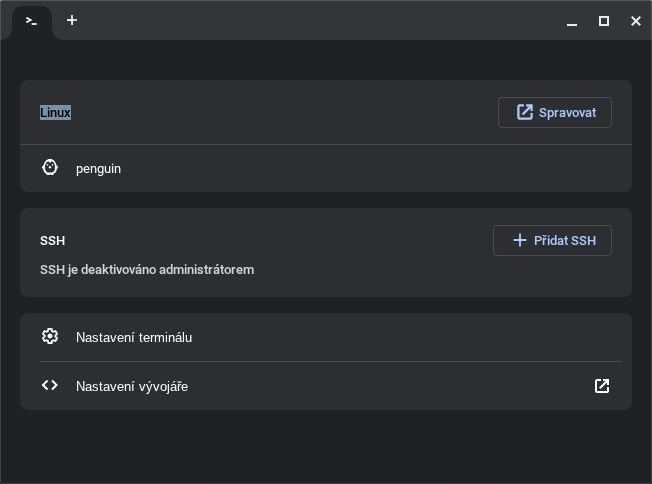This screenshot has width=652, height=484.
Task: Click the Spravovat button
Action: point(555,113)
